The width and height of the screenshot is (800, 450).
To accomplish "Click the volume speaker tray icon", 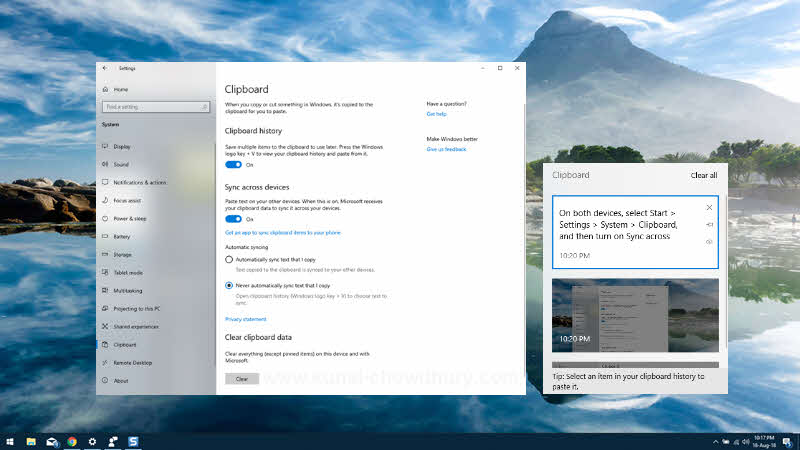I will point(745,442).
